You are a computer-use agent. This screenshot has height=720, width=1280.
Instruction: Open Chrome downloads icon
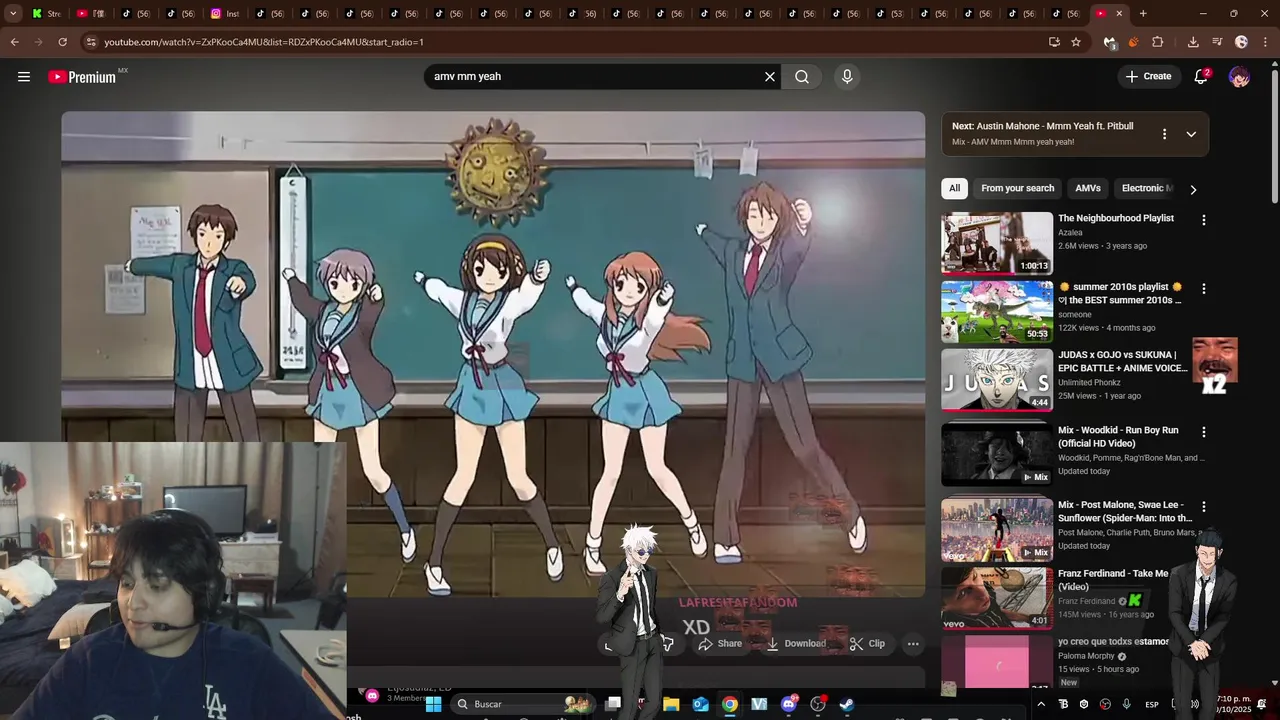(x=1193, y=42)
